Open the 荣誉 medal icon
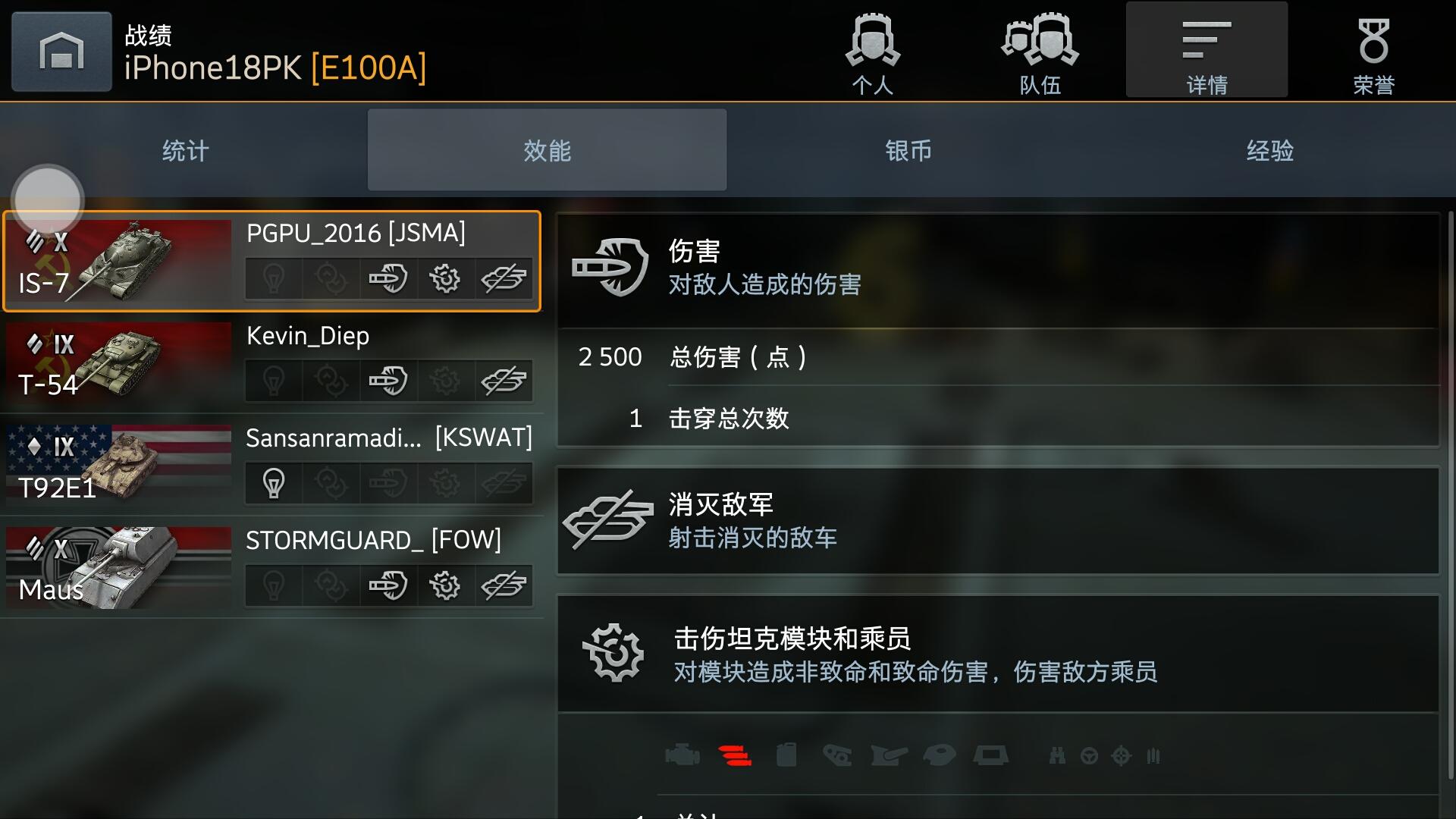Image resolution: width=1456 pixels, height=819 pixels. 1373,52
